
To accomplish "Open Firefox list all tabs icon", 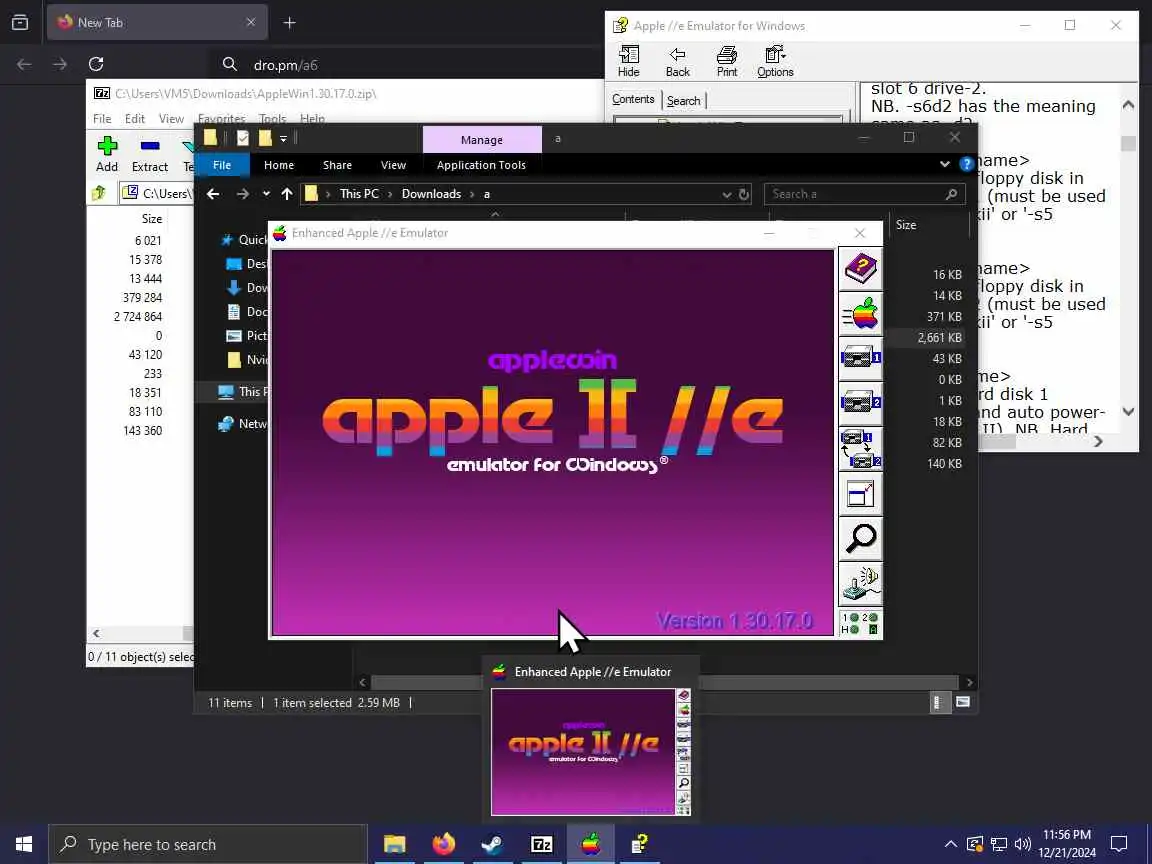I will coord(20,23).
